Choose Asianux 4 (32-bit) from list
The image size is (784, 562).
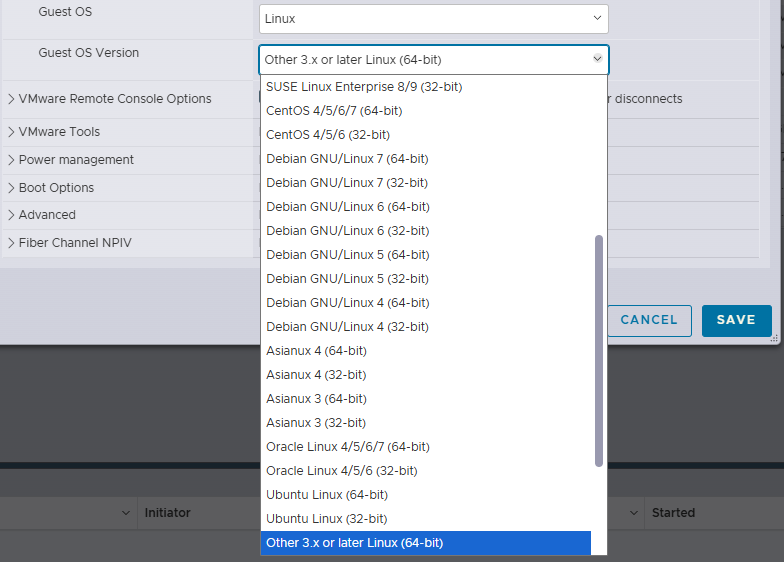[x=426, y=374]
